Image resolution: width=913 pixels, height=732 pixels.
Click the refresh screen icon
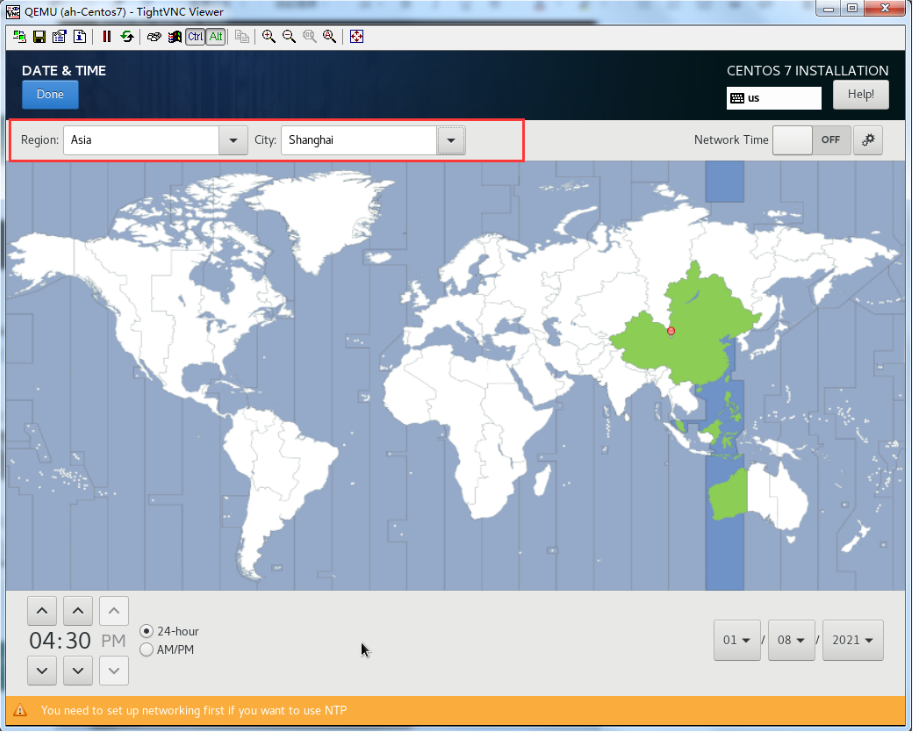pos(127,37)
